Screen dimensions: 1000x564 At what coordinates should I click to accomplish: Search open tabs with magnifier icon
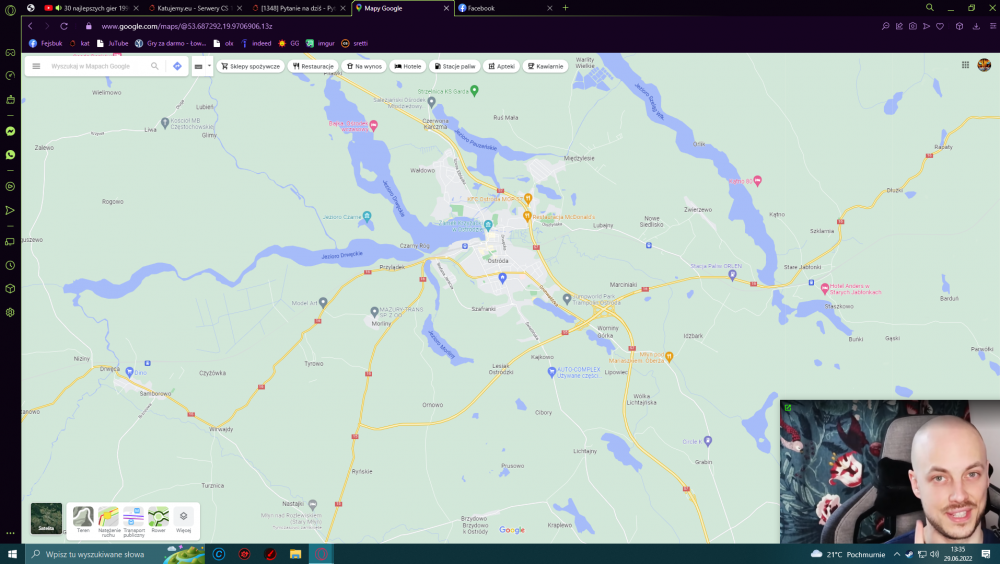929,8
